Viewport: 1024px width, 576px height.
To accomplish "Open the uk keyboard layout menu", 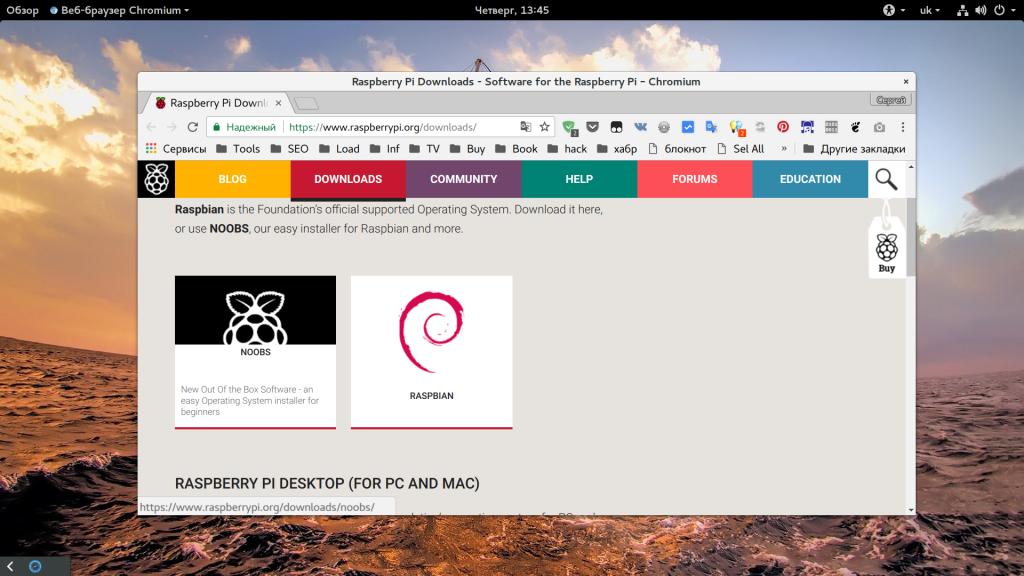I will (x=929, y=10).
